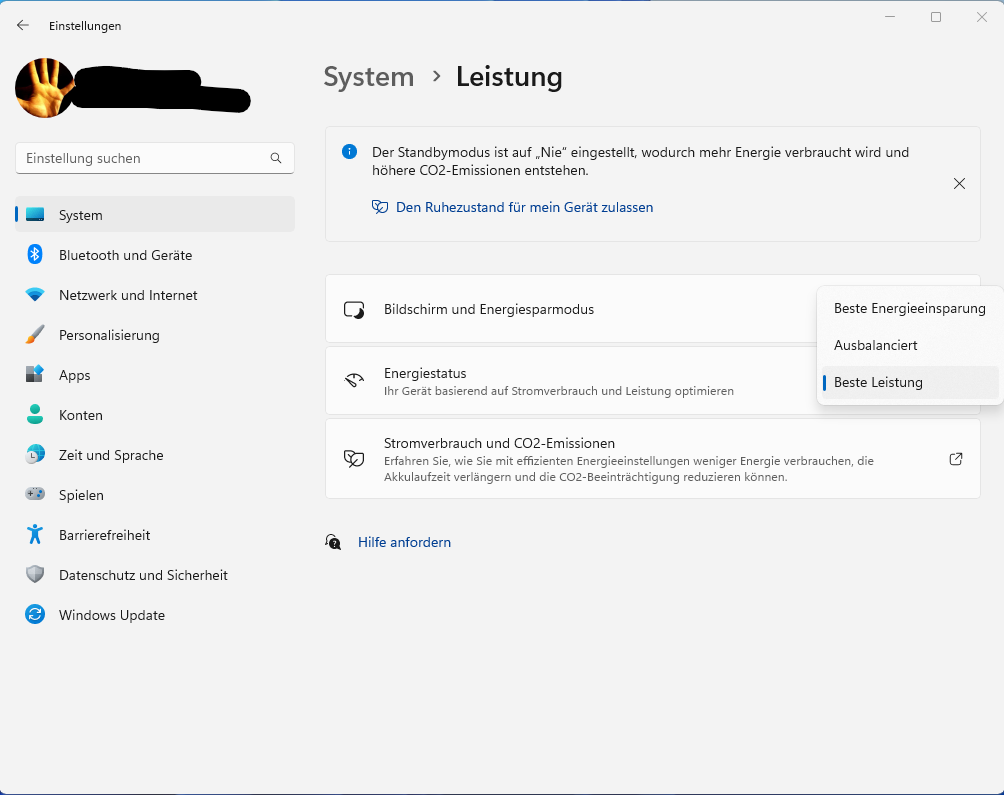Click the Konten person icon
1004x795 pixels.
pos(35,415)
